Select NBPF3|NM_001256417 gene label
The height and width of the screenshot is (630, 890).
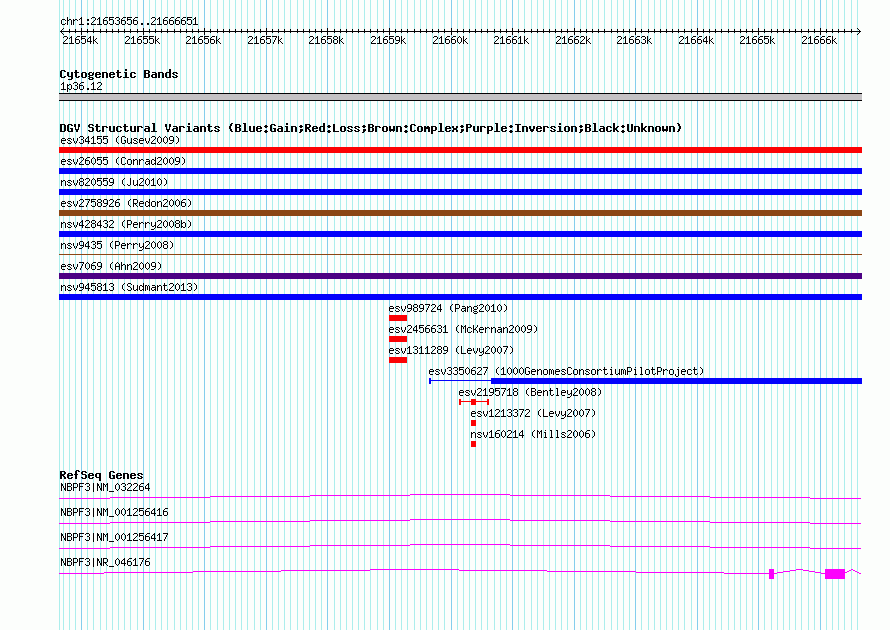click(x=114, y=537)
